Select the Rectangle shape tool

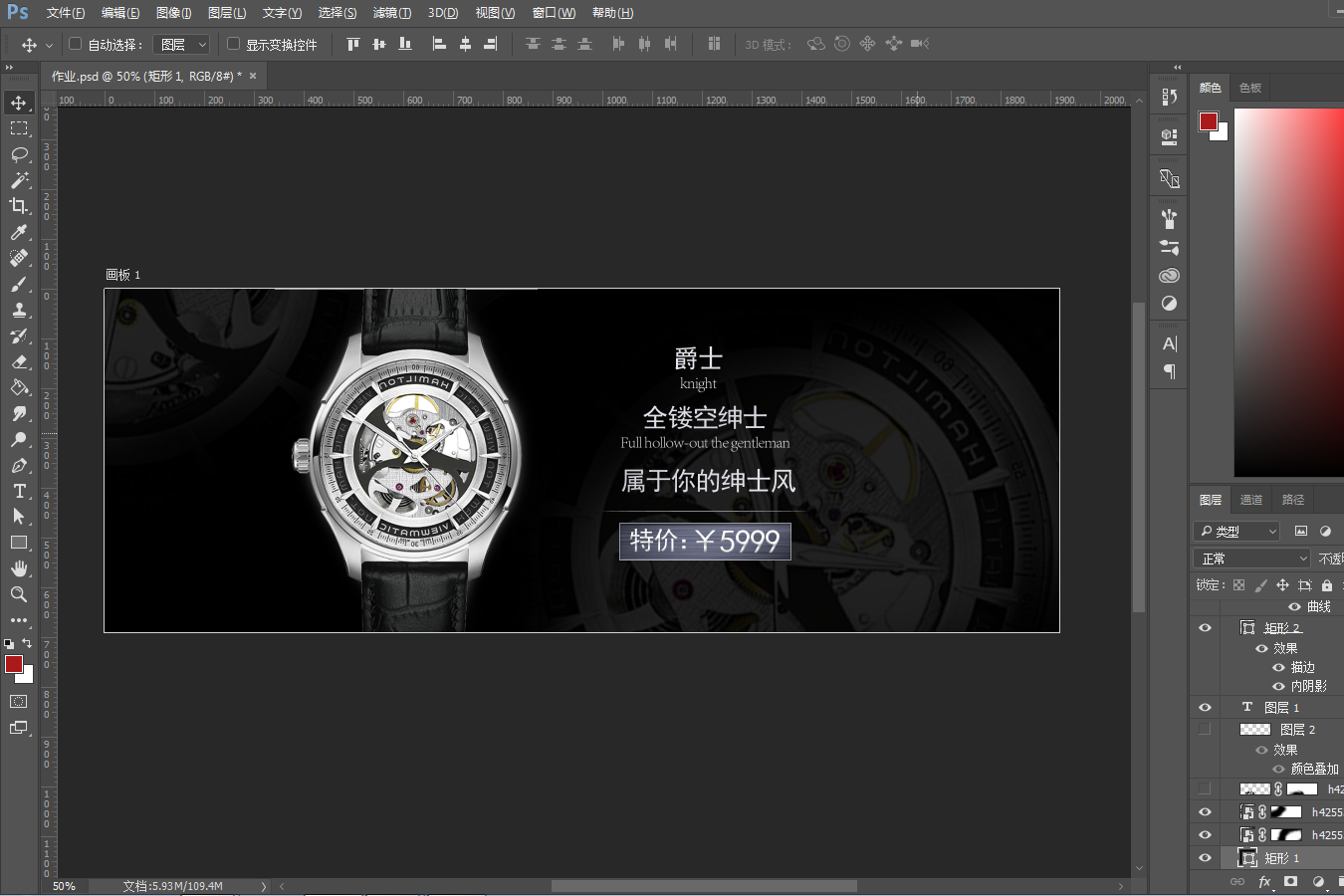[x=19, y=543]
